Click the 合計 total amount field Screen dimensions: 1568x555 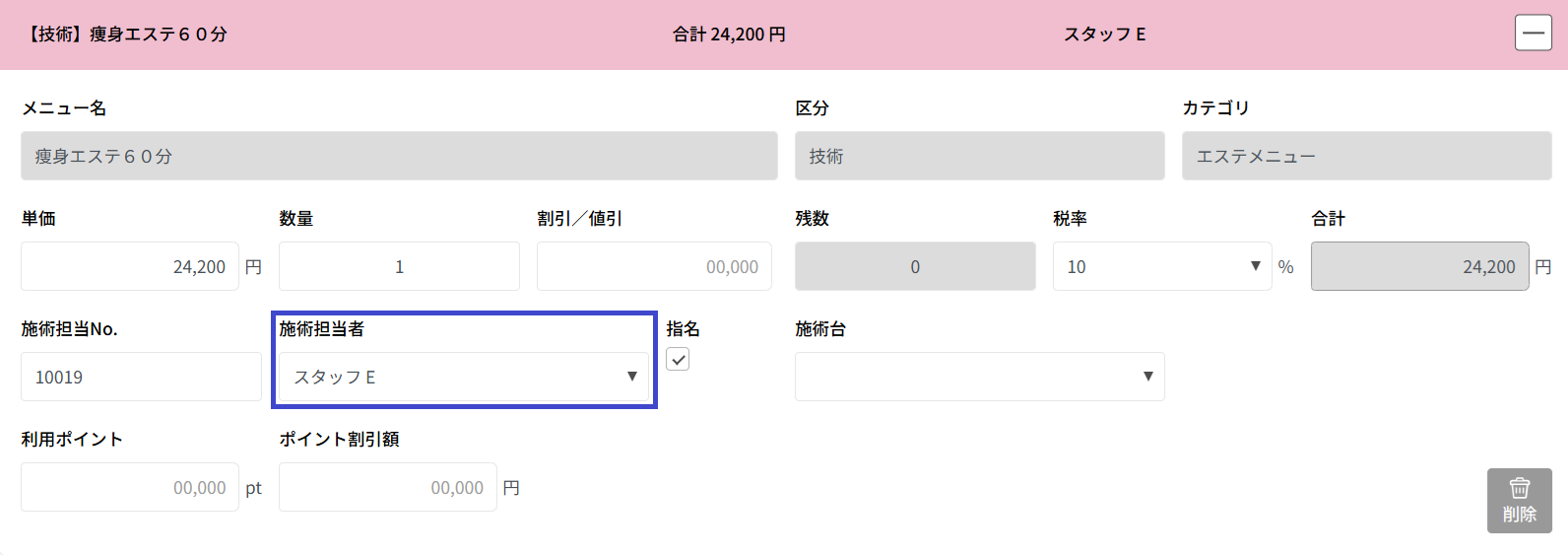1419,266
